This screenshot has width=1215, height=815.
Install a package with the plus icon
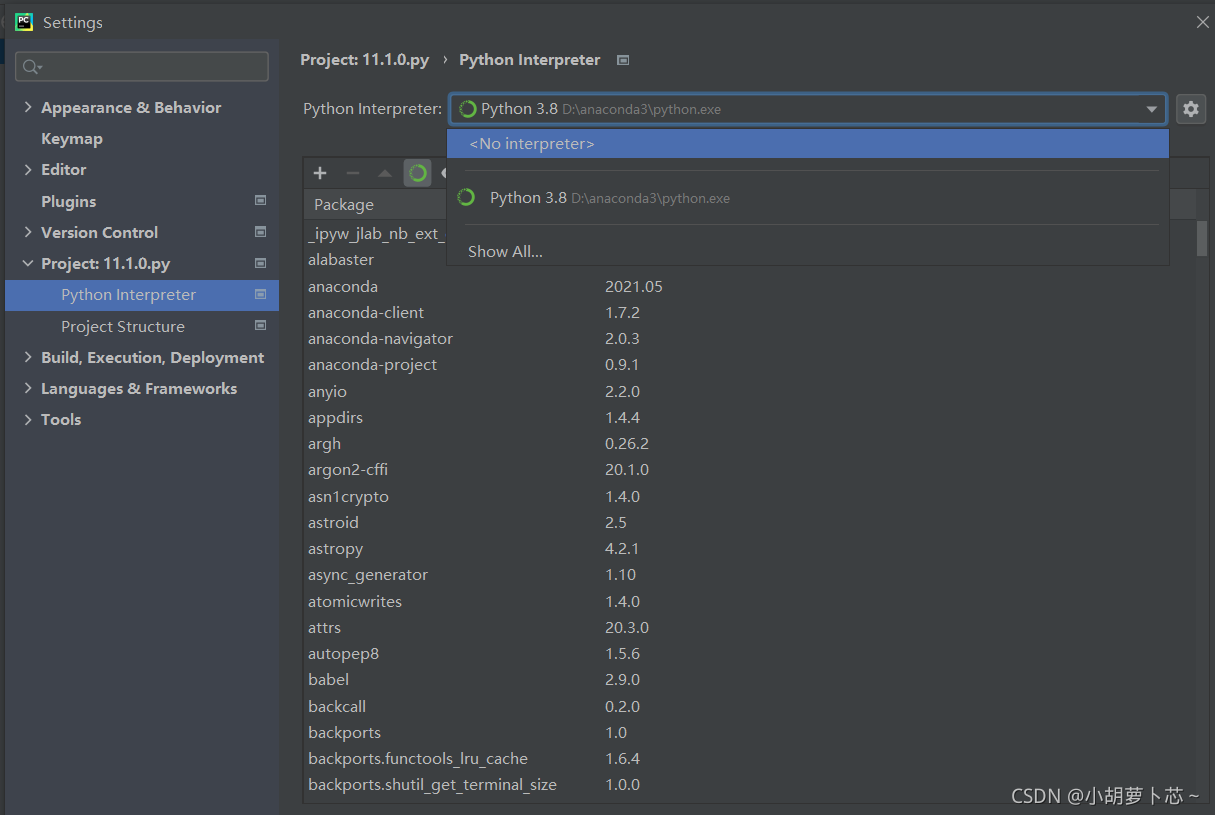pyautogui.click(x=320, y=173)
